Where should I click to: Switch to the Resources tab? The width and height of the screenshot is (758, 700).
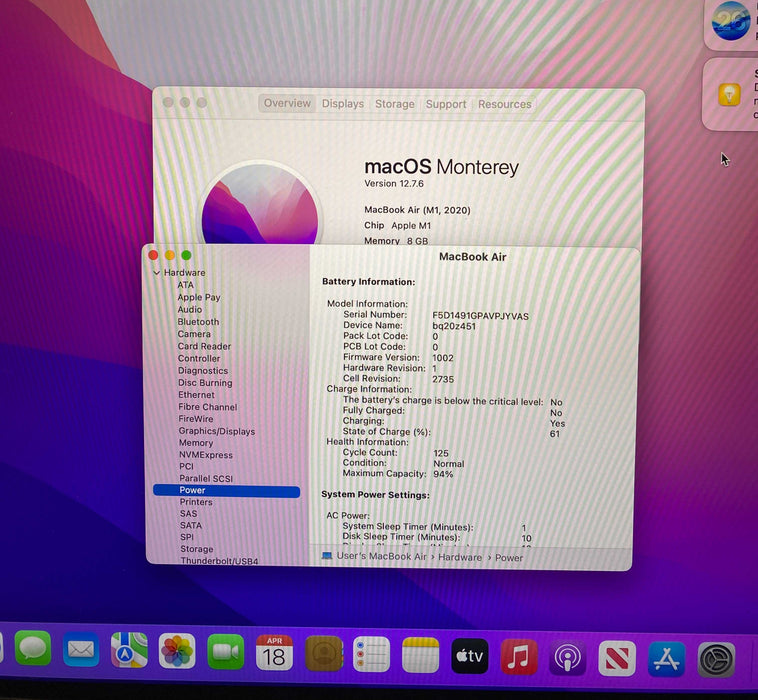[504, 104]
